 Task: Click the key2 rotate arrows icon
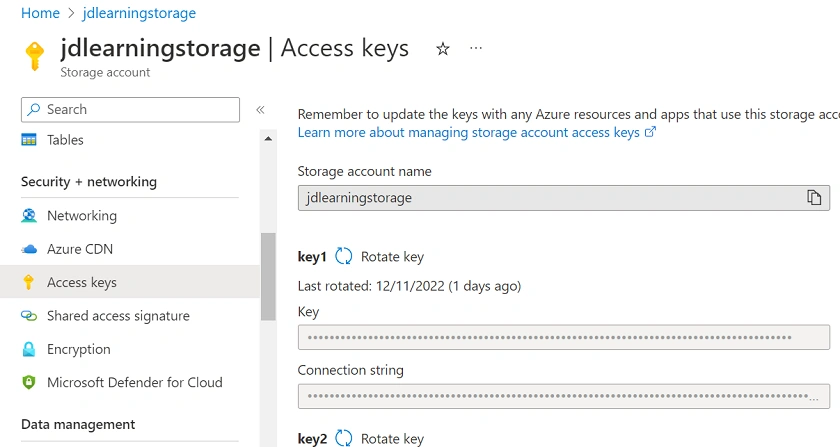click(343, 438)
